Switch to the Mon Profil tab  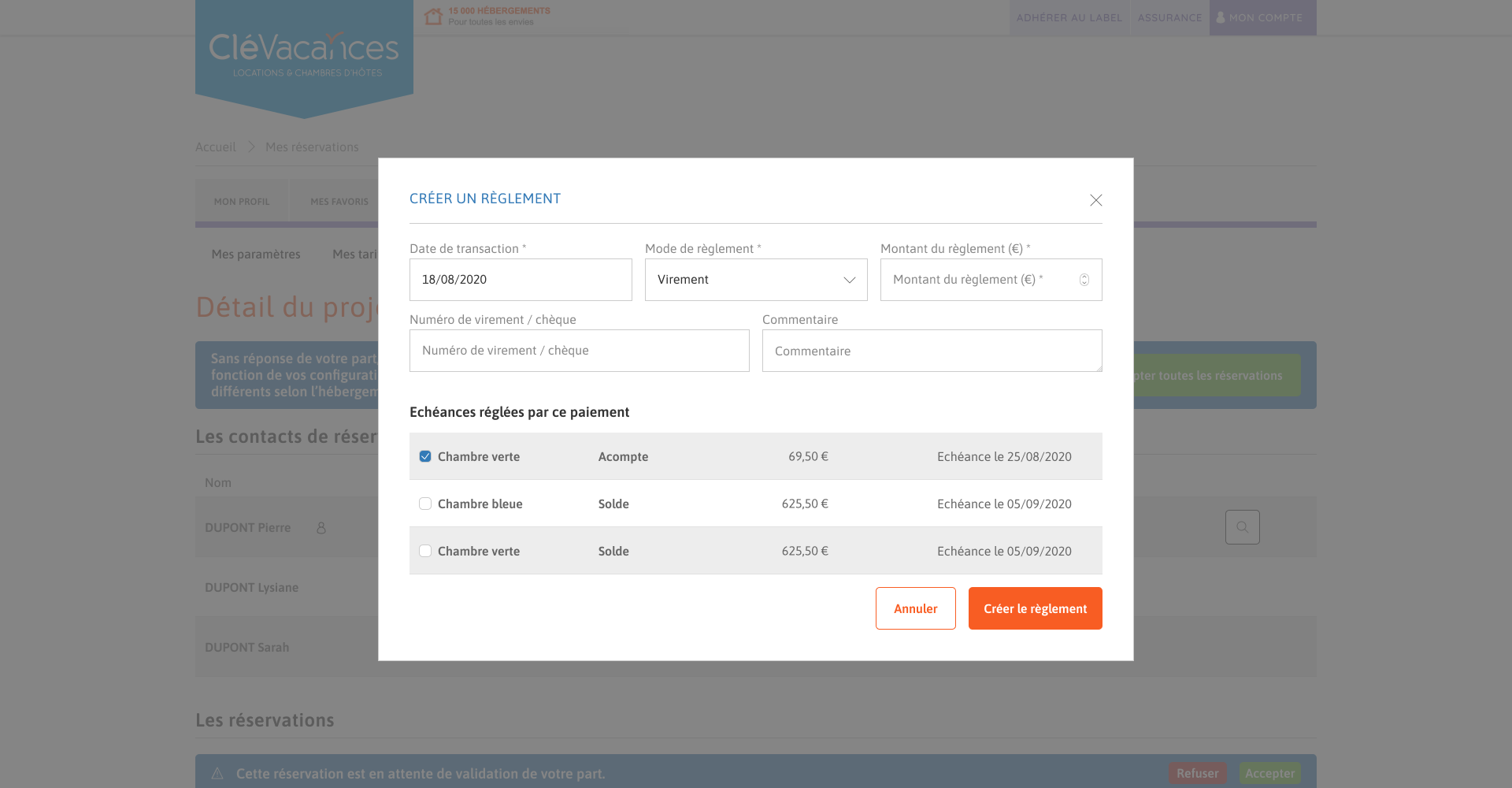(242, 202)
